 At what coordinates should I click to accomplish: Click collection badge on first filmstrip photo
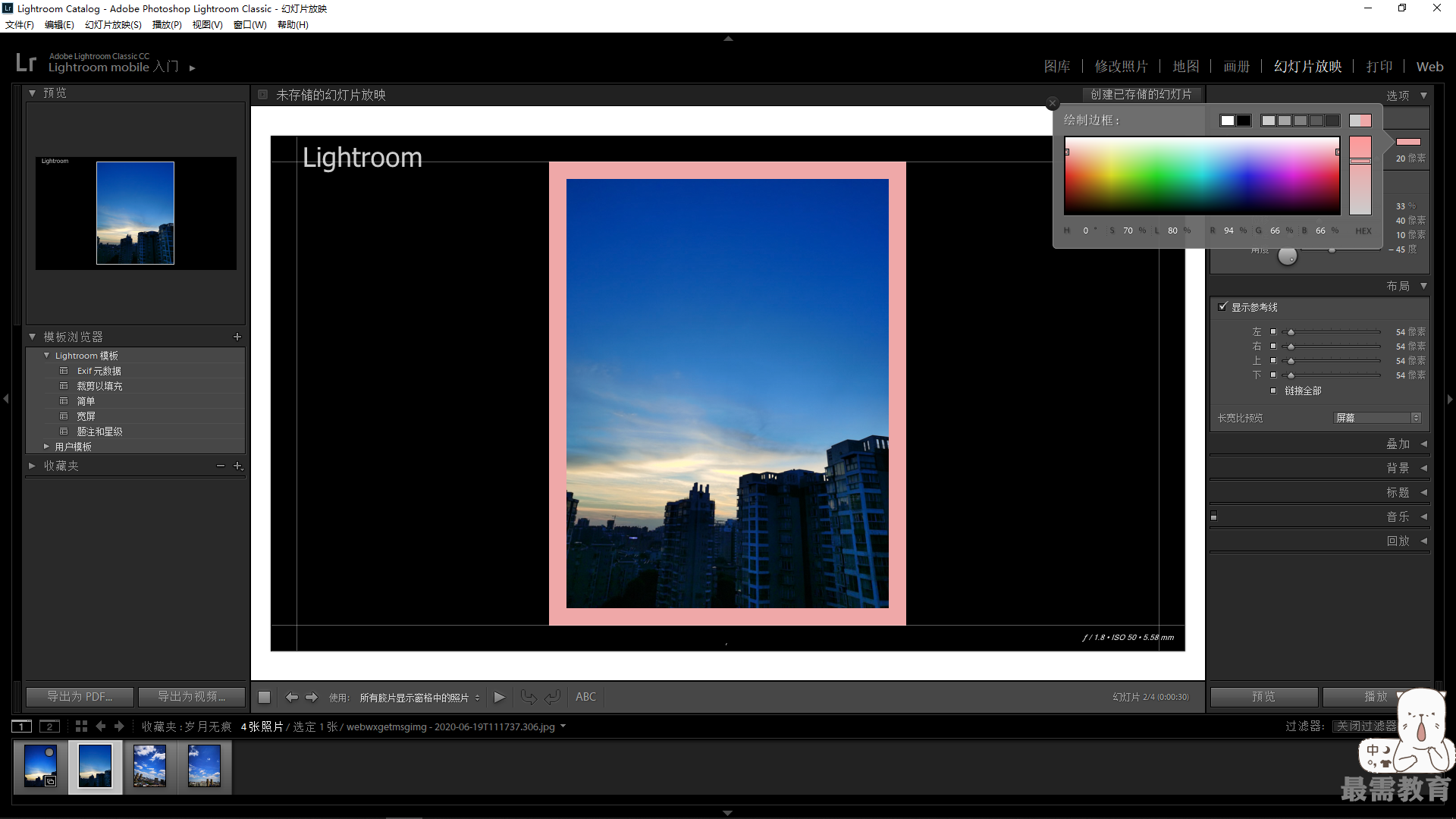(50, 781)
